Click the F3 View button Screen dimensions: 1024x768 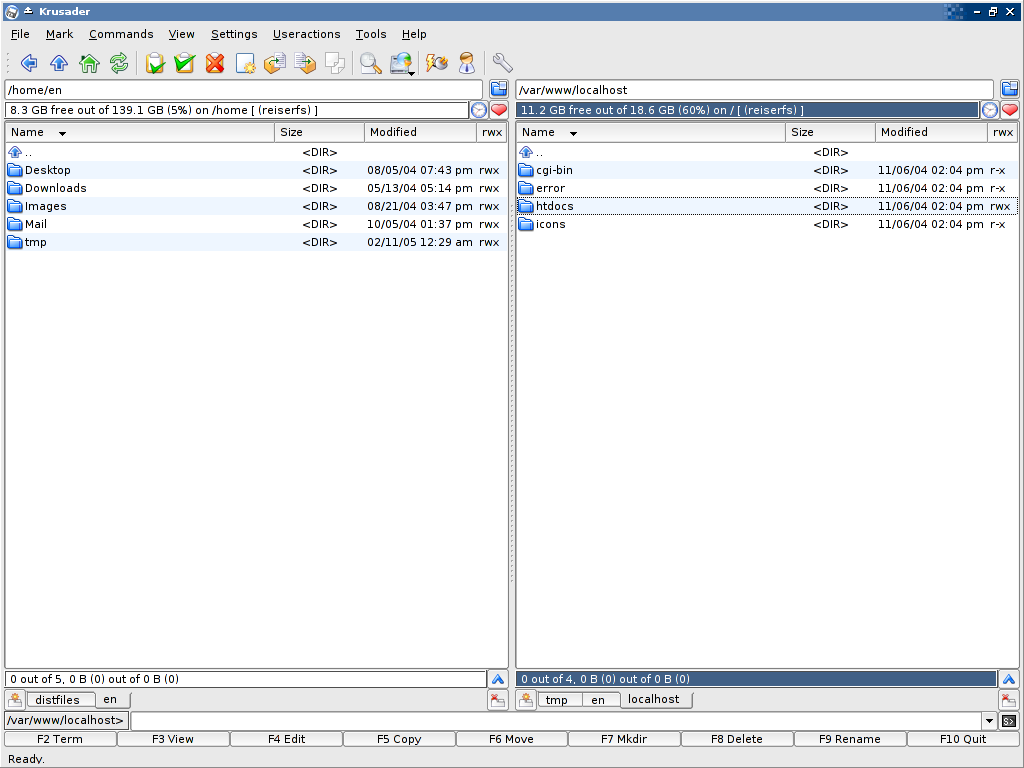(x=173, y=739)
